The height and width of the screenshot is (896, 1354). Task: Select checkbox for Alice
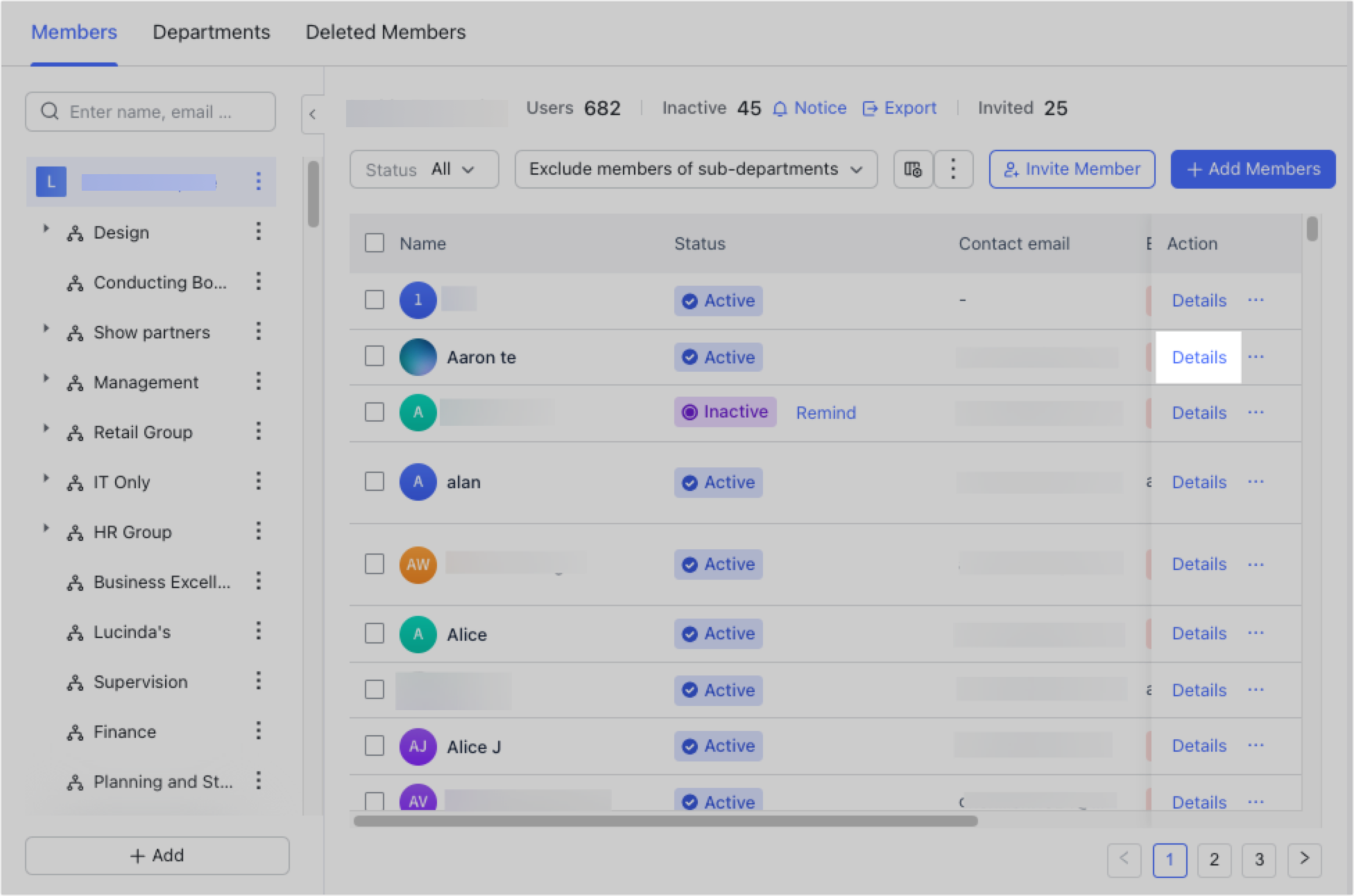374,633
